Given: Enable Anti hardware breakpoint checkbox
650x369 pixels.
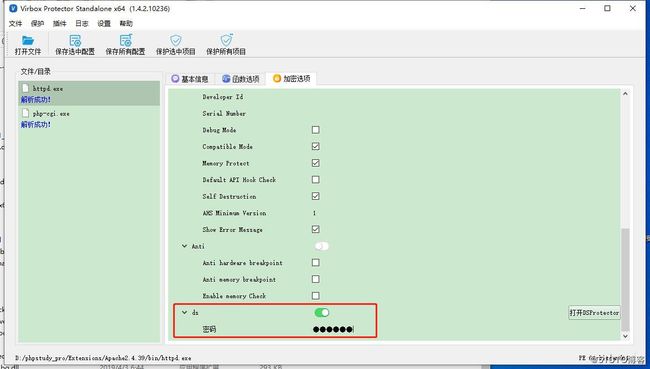Looking at the screenshot, I should pyautogui.click(x=315, y=262).
